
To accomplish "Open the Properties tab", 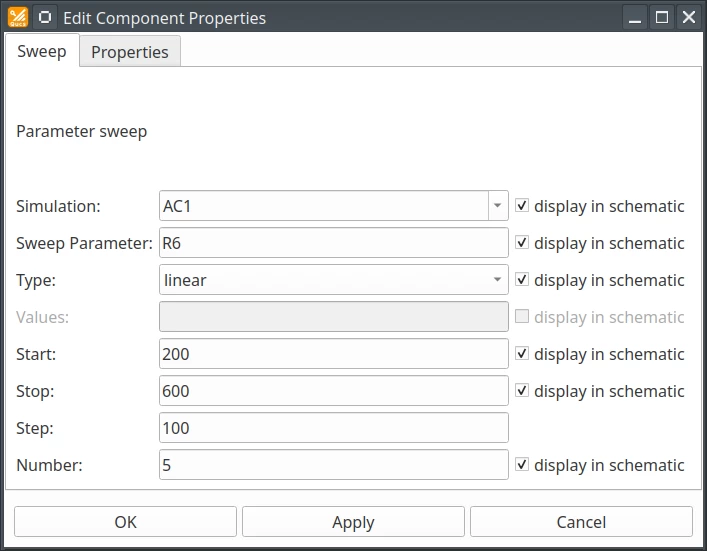I will pos(130,52).
